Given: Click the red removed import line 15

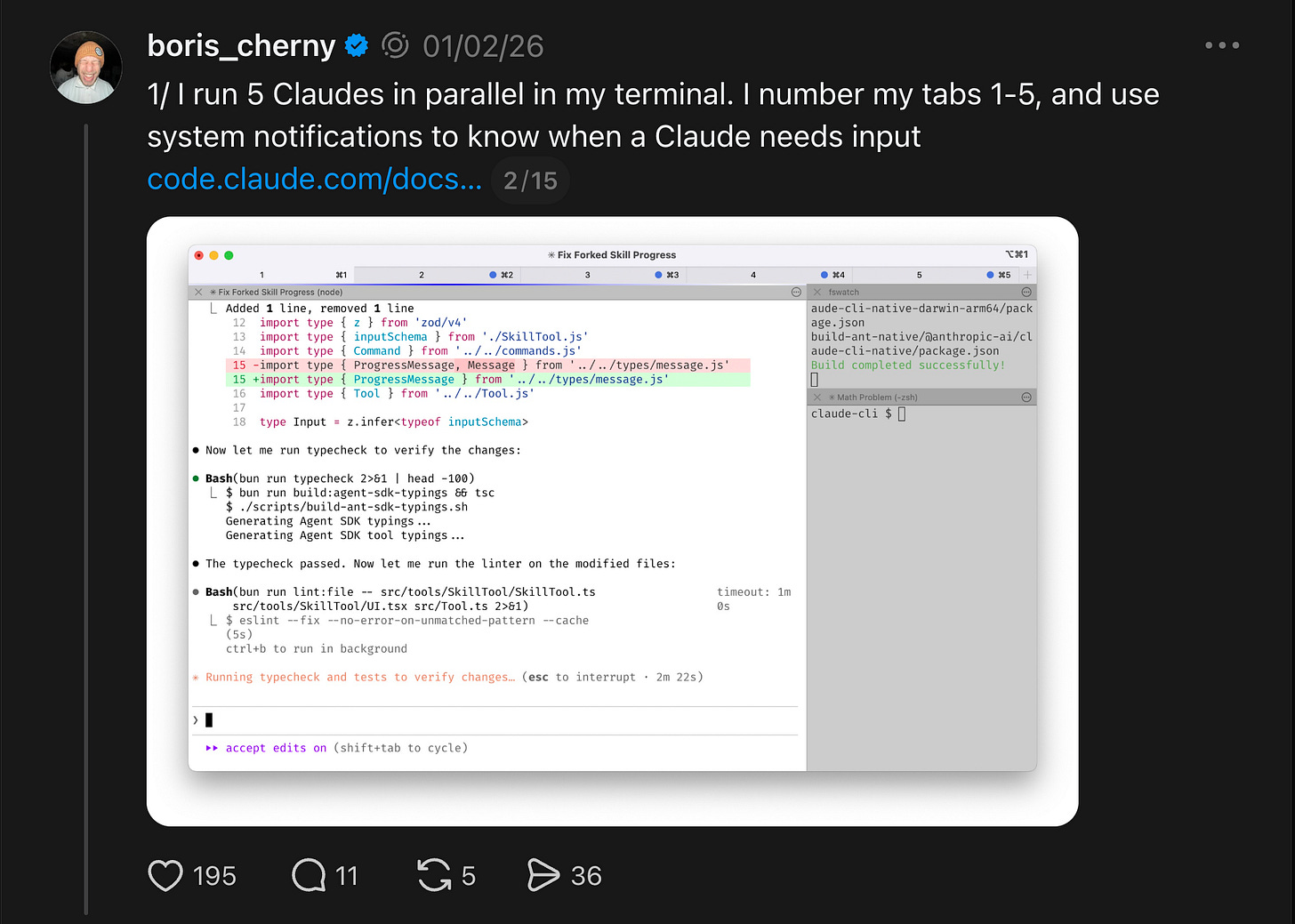Looking at the screenshot, I should click(x=488, y=366).
